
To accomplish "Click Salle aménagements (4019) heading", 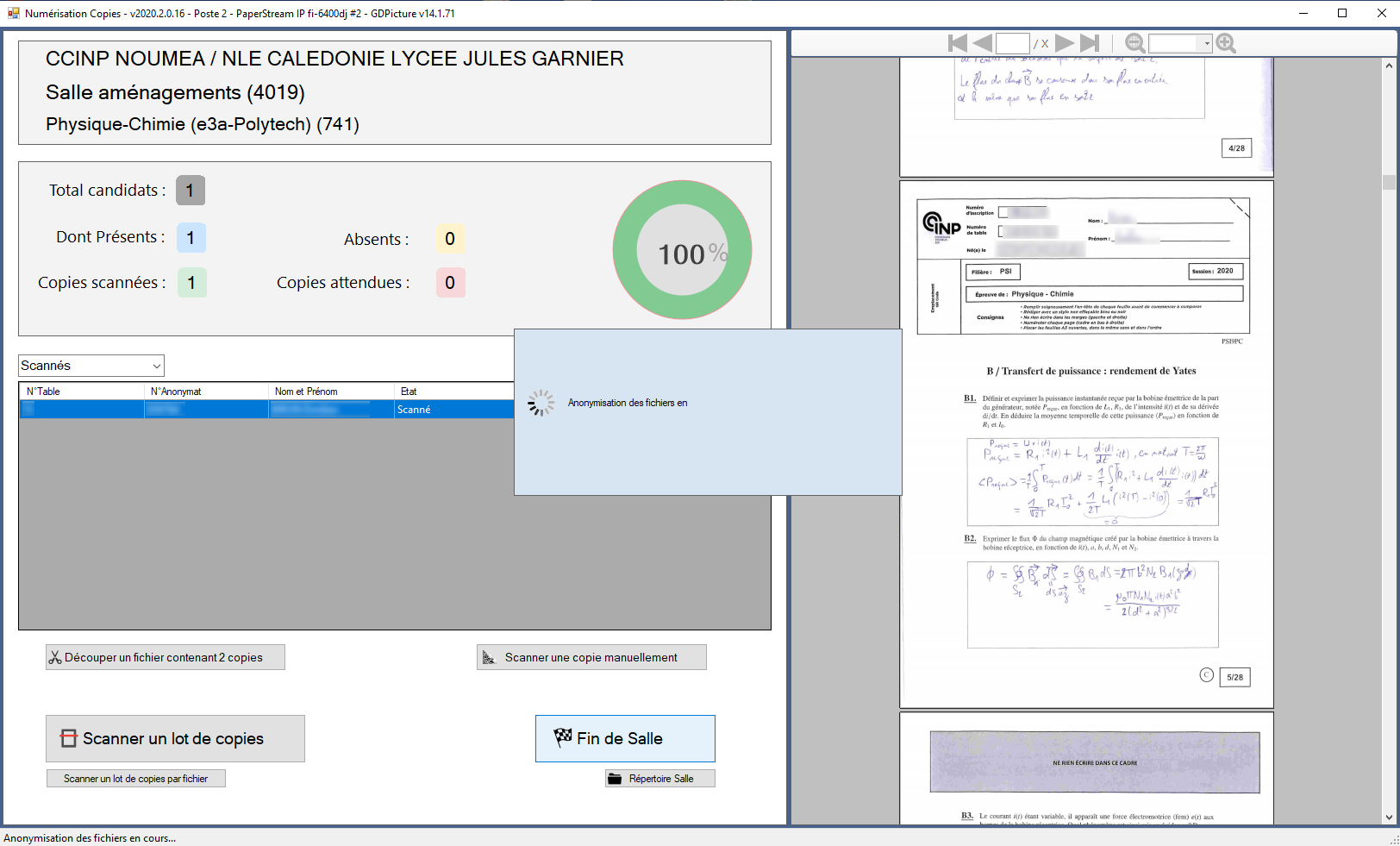I will 175,92.
